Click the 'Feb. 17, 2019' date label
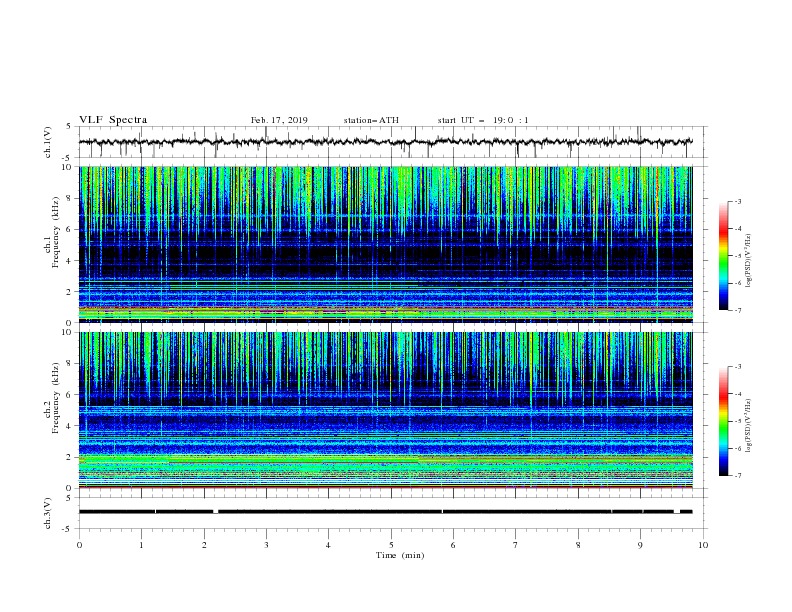 279,120
